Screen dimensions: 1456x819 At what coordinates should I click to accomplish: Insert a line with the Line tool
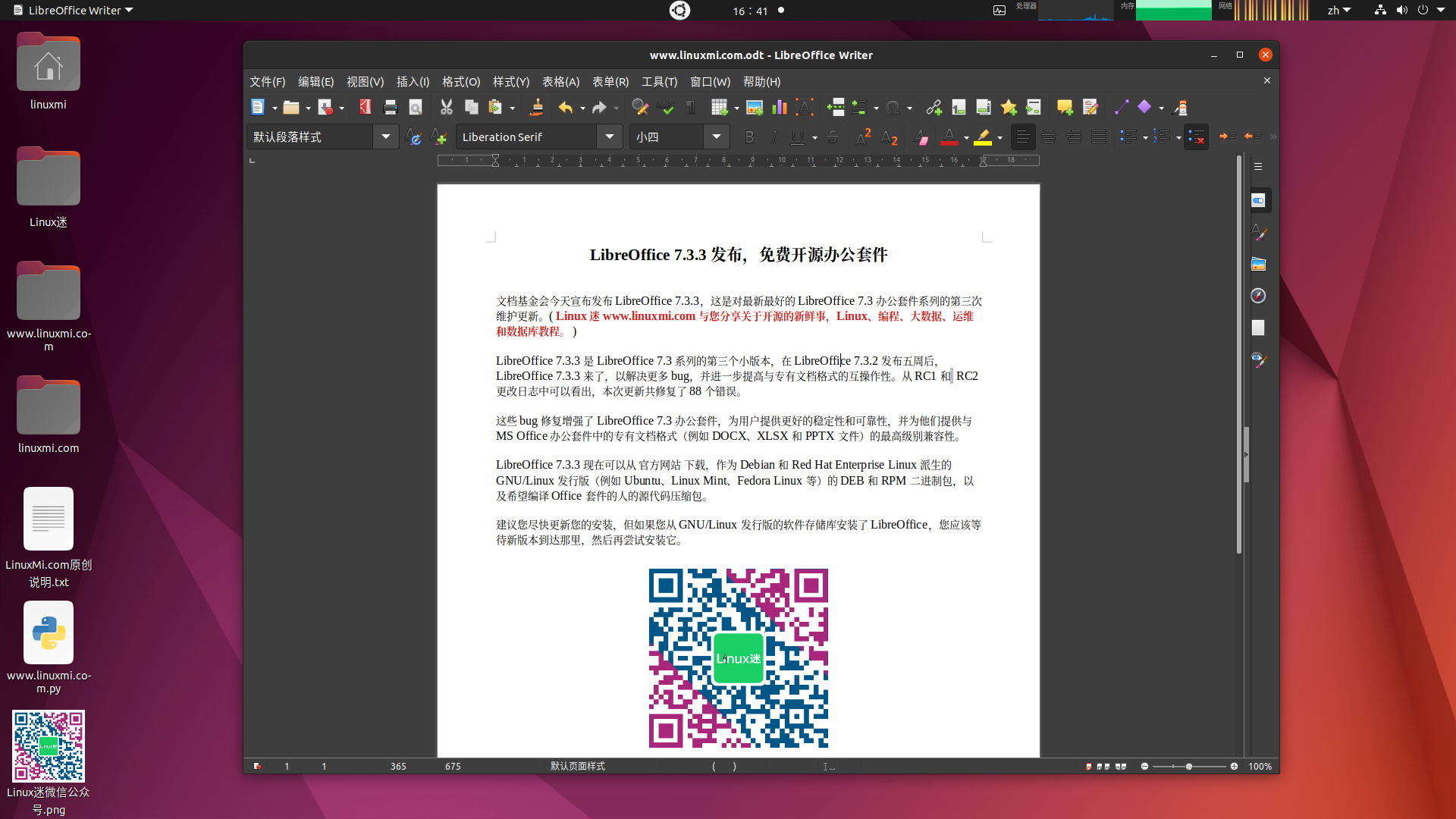pyautogui.click(x=1122, y=108)
